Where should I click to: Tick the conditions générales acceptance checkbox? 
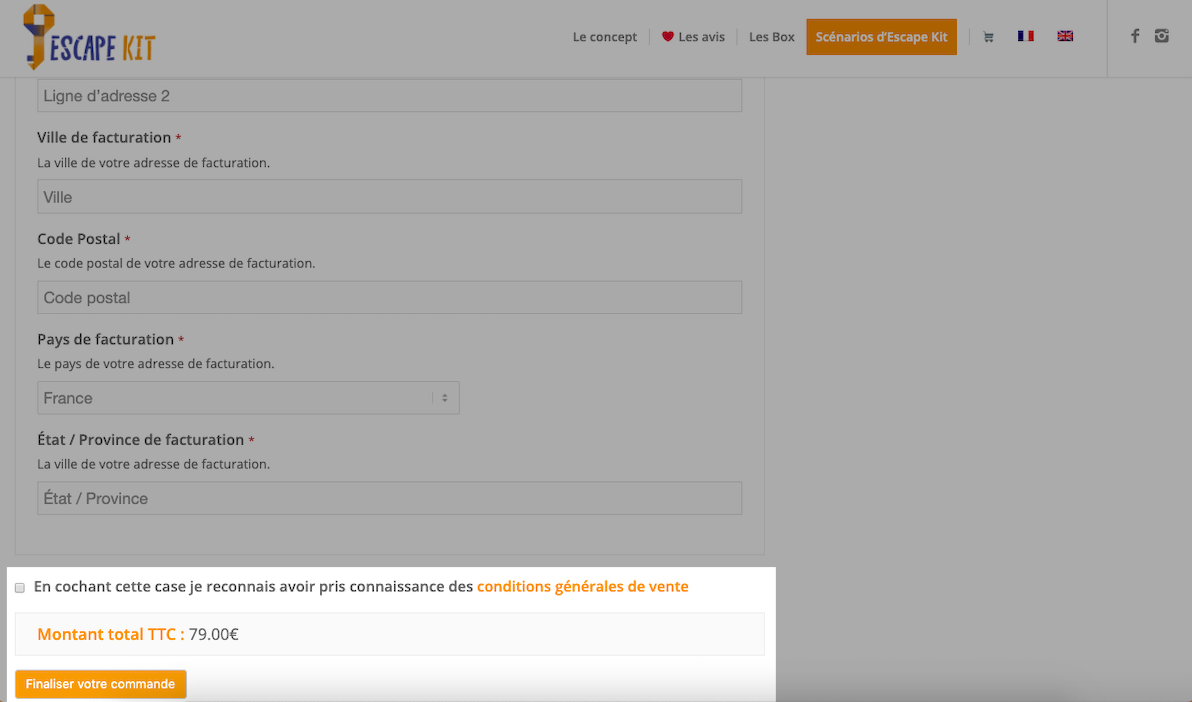click(20, 588)
